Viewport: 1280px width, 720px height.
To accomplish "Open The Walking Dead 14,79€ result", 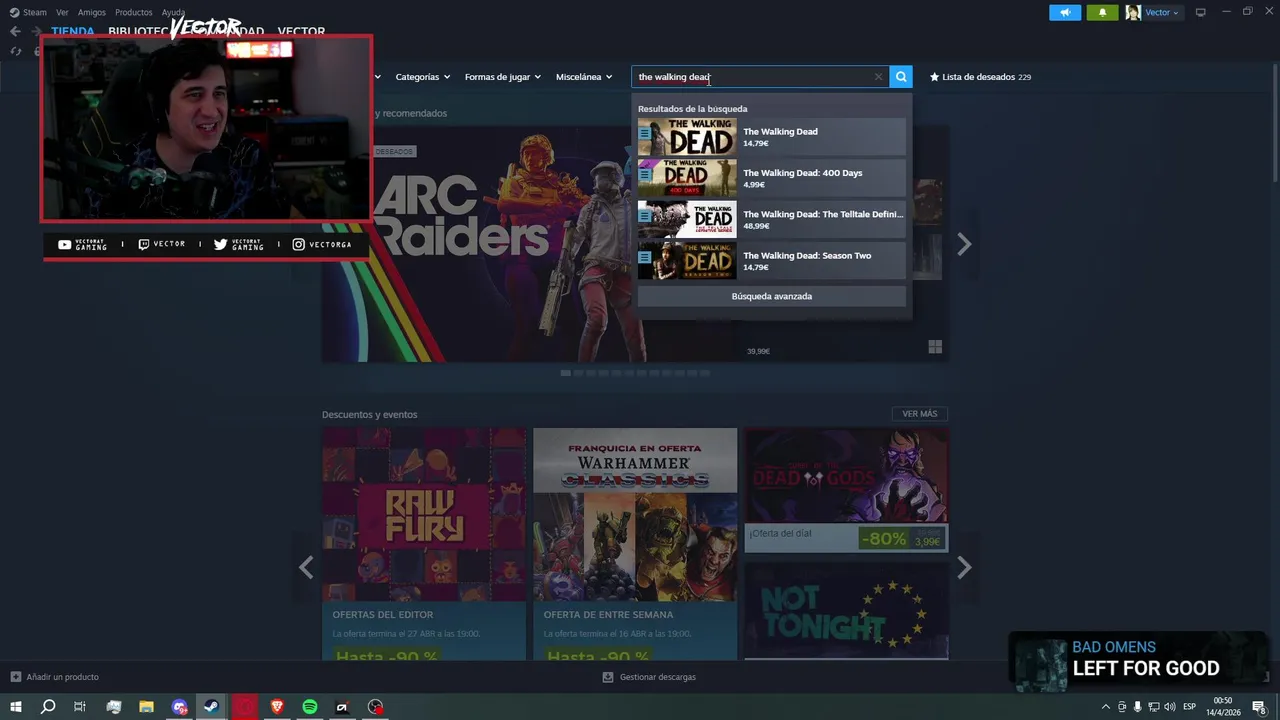I will click(772, 137).
